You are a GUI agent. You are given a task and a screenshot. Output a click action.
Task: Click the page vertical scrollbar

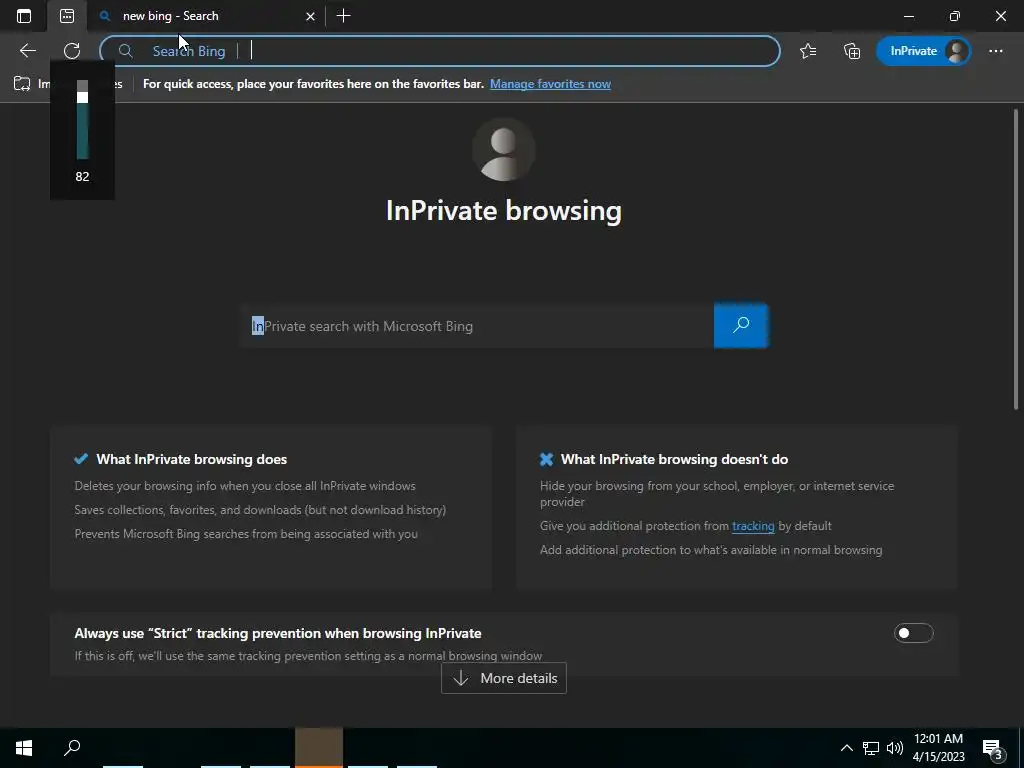point(1016,259)
